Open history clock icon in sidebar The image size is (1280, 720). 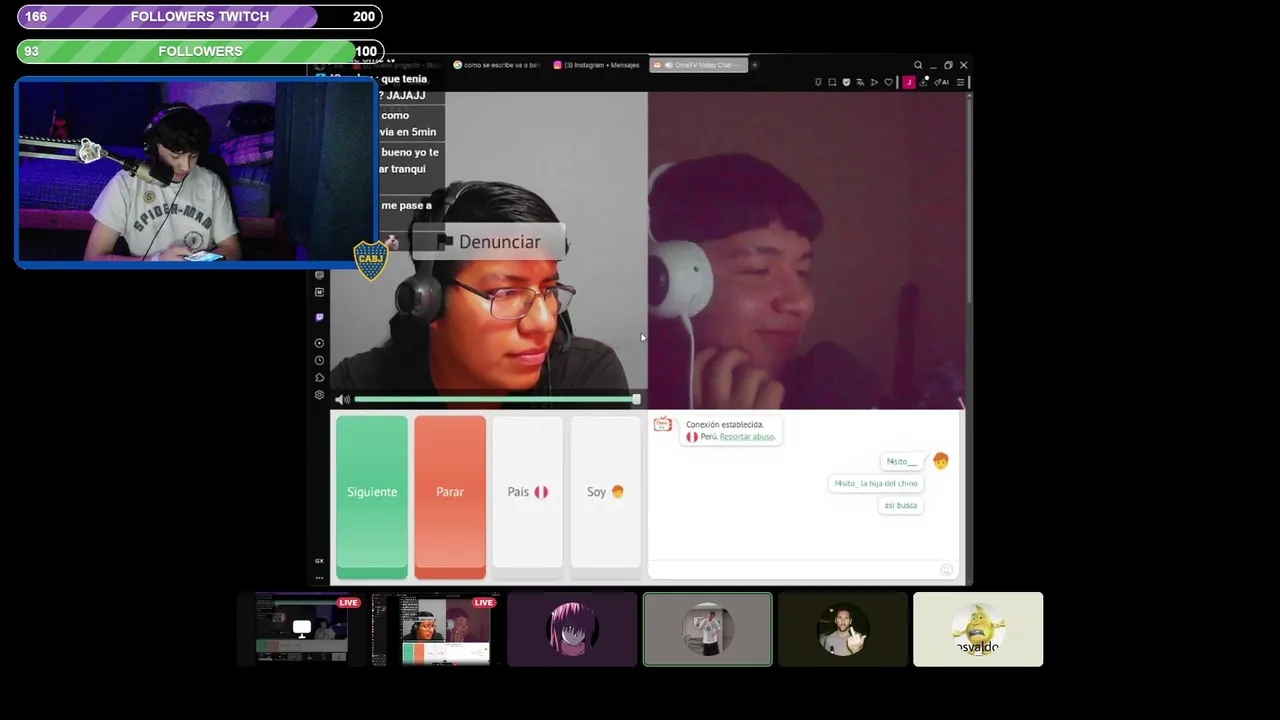pyautogui.click(x=319, y=360)
